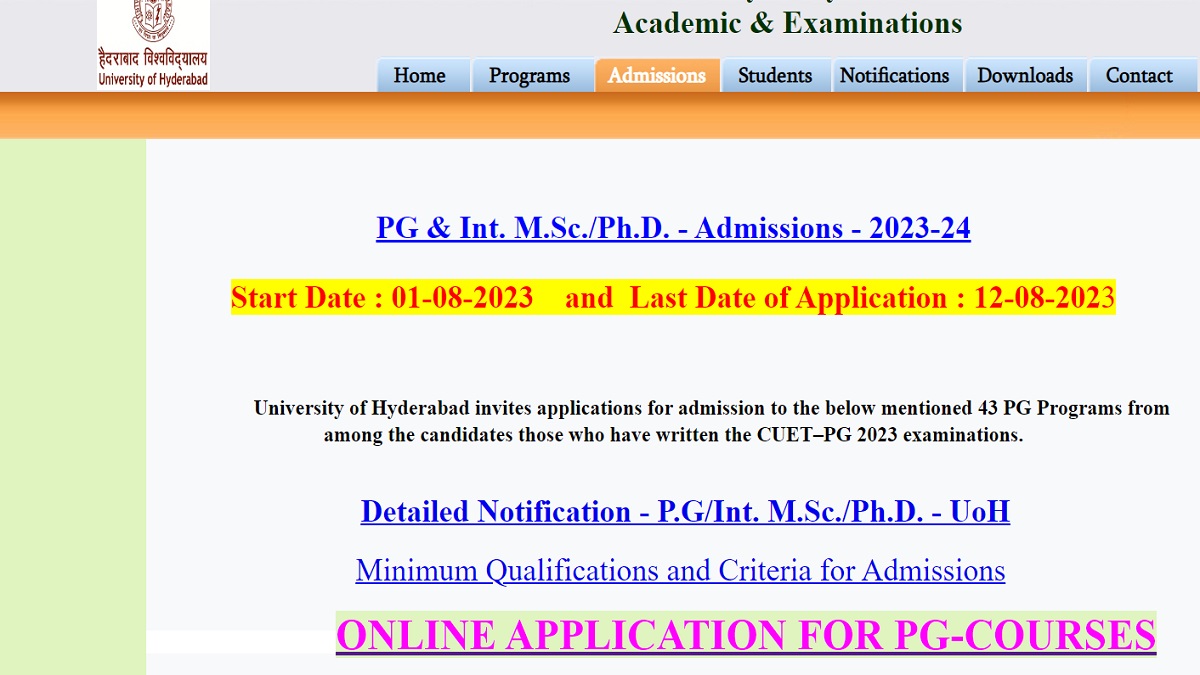Click the Academic & Examinations heading

coord(787,22)
